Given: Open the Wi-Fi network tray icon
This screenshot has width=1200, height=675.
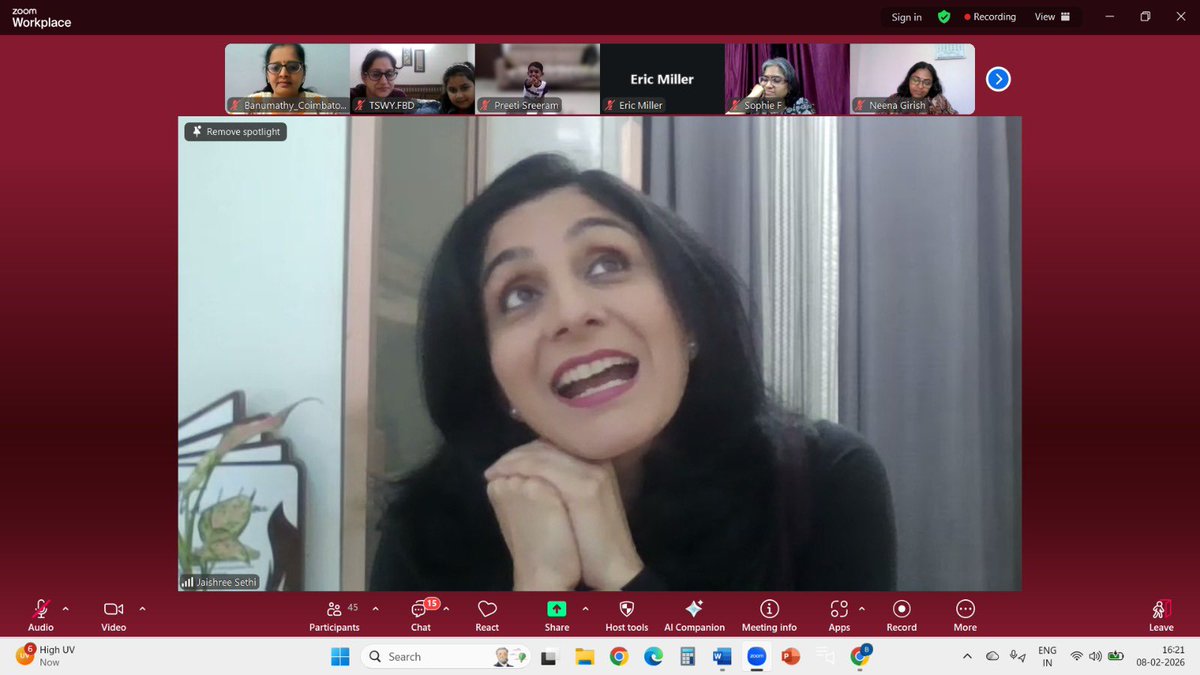Looking at the screenshot, I should [x=1076, y=656].
